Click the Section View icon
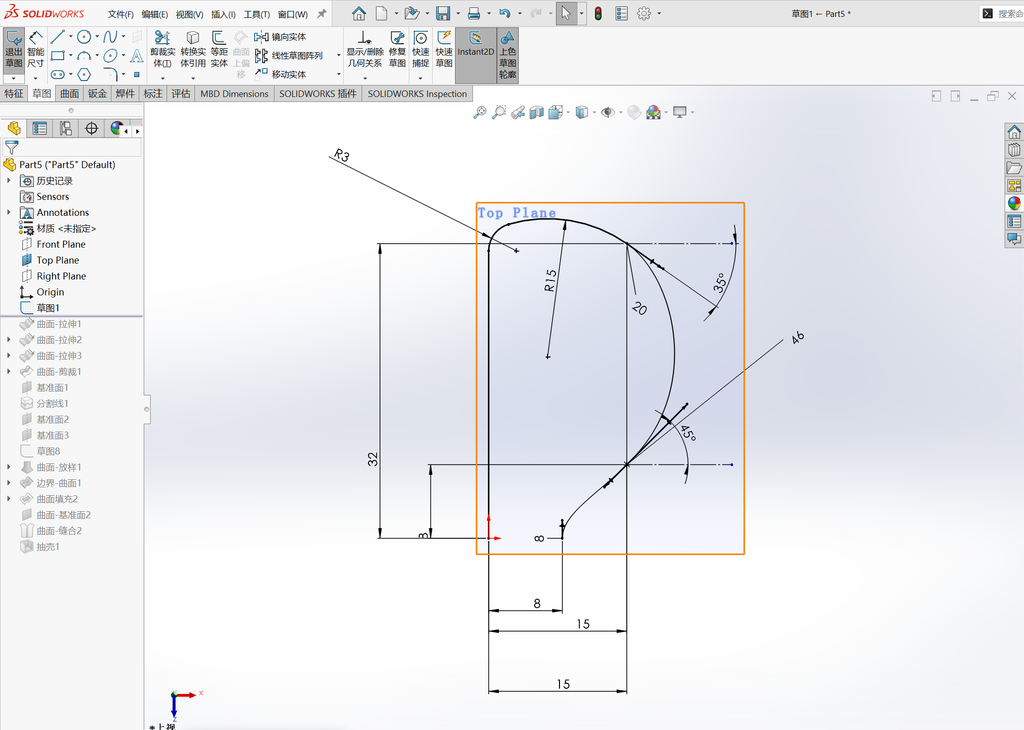Image resolution: width=1024 pixels, height=730 pixels. point(536,112)
